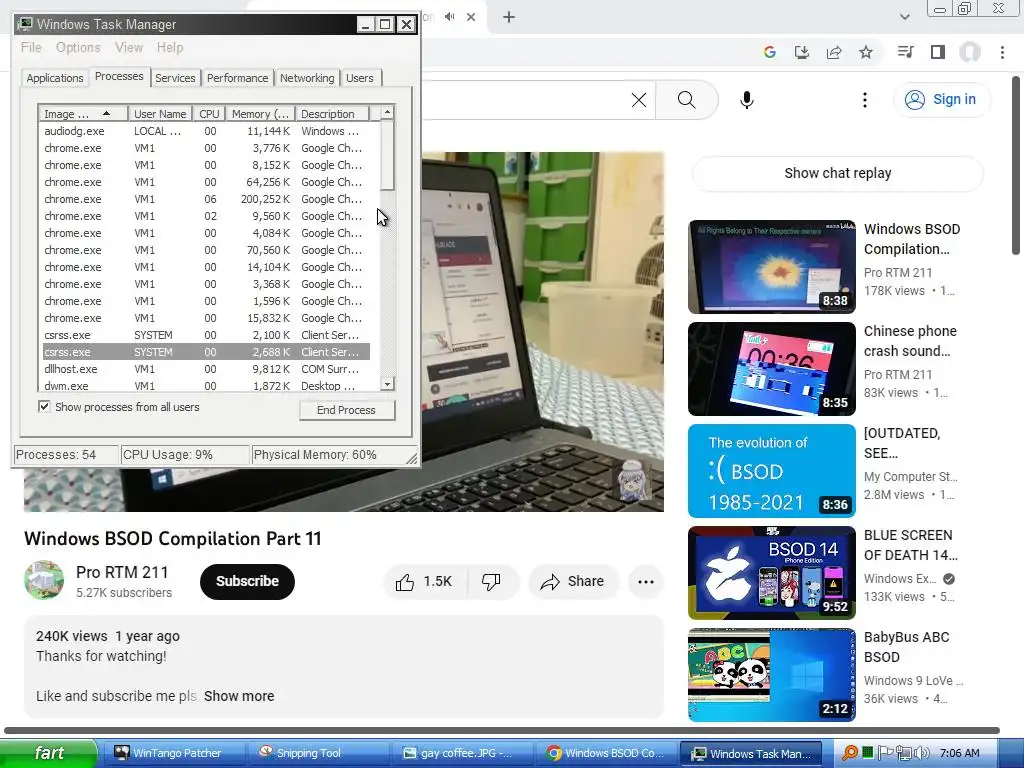This screenshot has height=768, width=1024.
Task: Sort processes by Memory column
Action: tap(261, 114)
